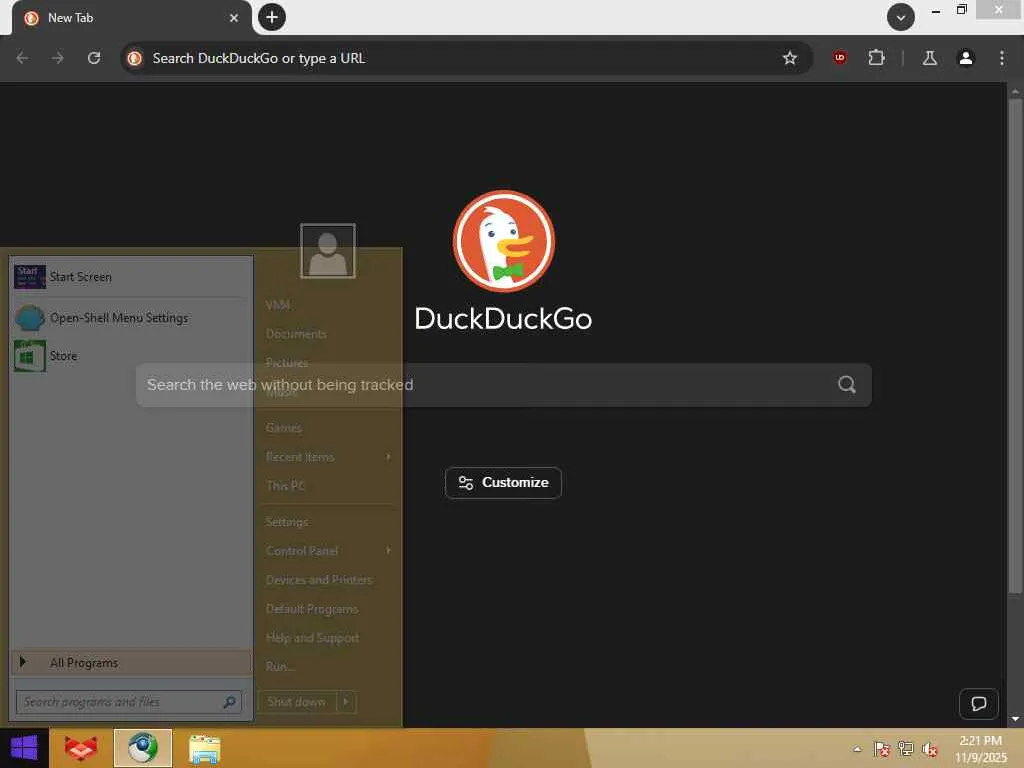Open Action Center flag icon
This screenshot has width=1024, height=768.
click(881, 749)
